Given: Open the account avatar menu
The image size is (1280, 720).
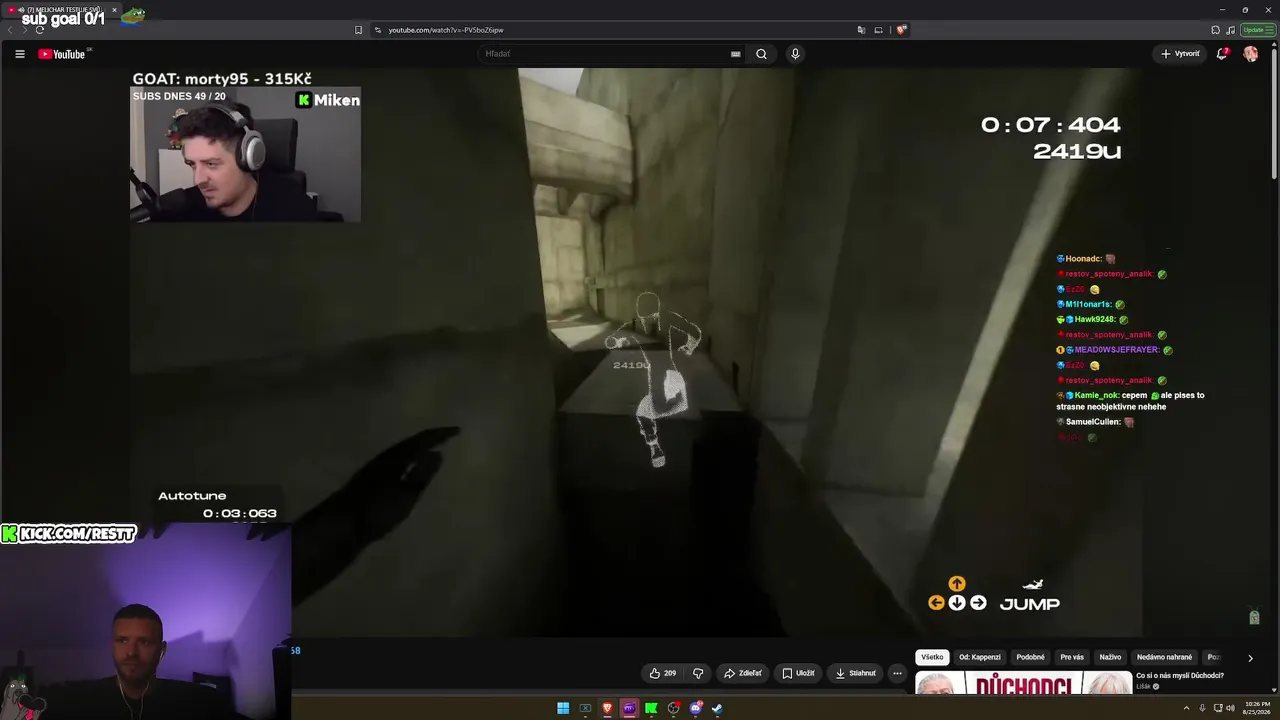Looking at the screenshot, I should (x=1251, y=54).
